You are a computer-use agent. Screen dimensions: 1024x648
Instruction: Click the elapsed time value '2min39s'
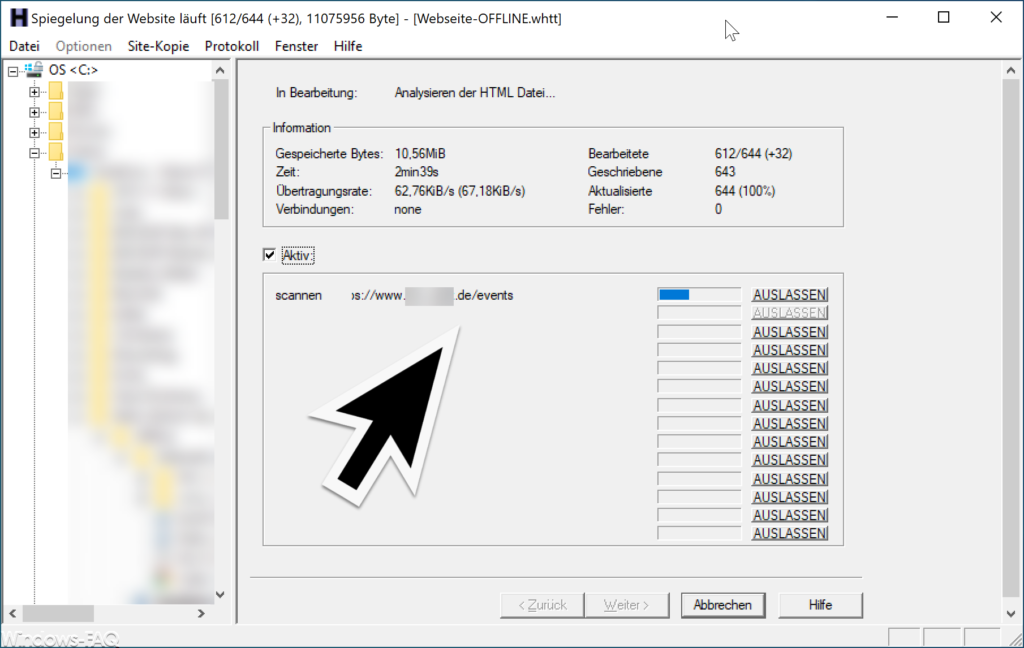416,172
